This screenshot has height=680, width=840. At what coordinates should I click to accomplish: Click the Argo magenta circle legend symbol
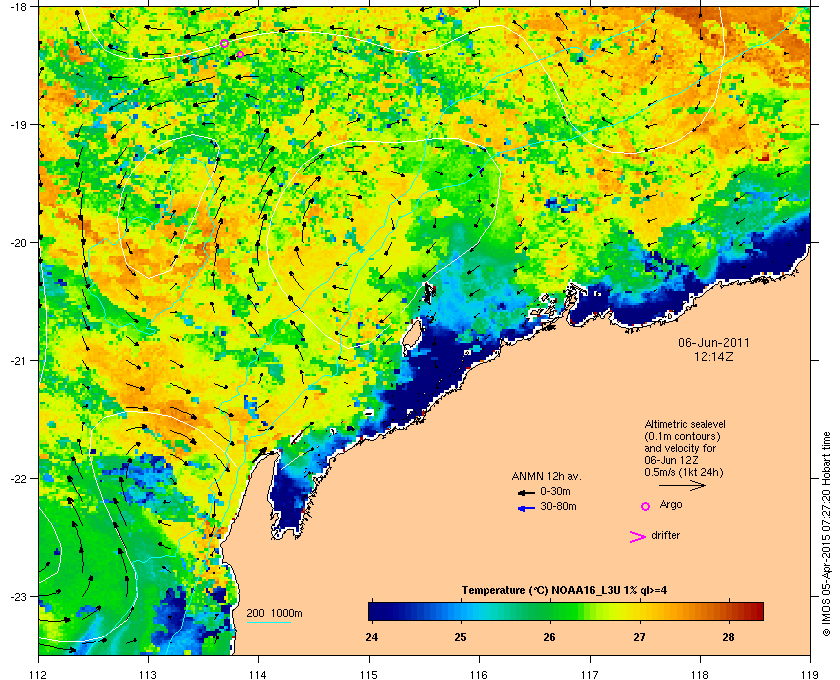click(x=646, y=506)
